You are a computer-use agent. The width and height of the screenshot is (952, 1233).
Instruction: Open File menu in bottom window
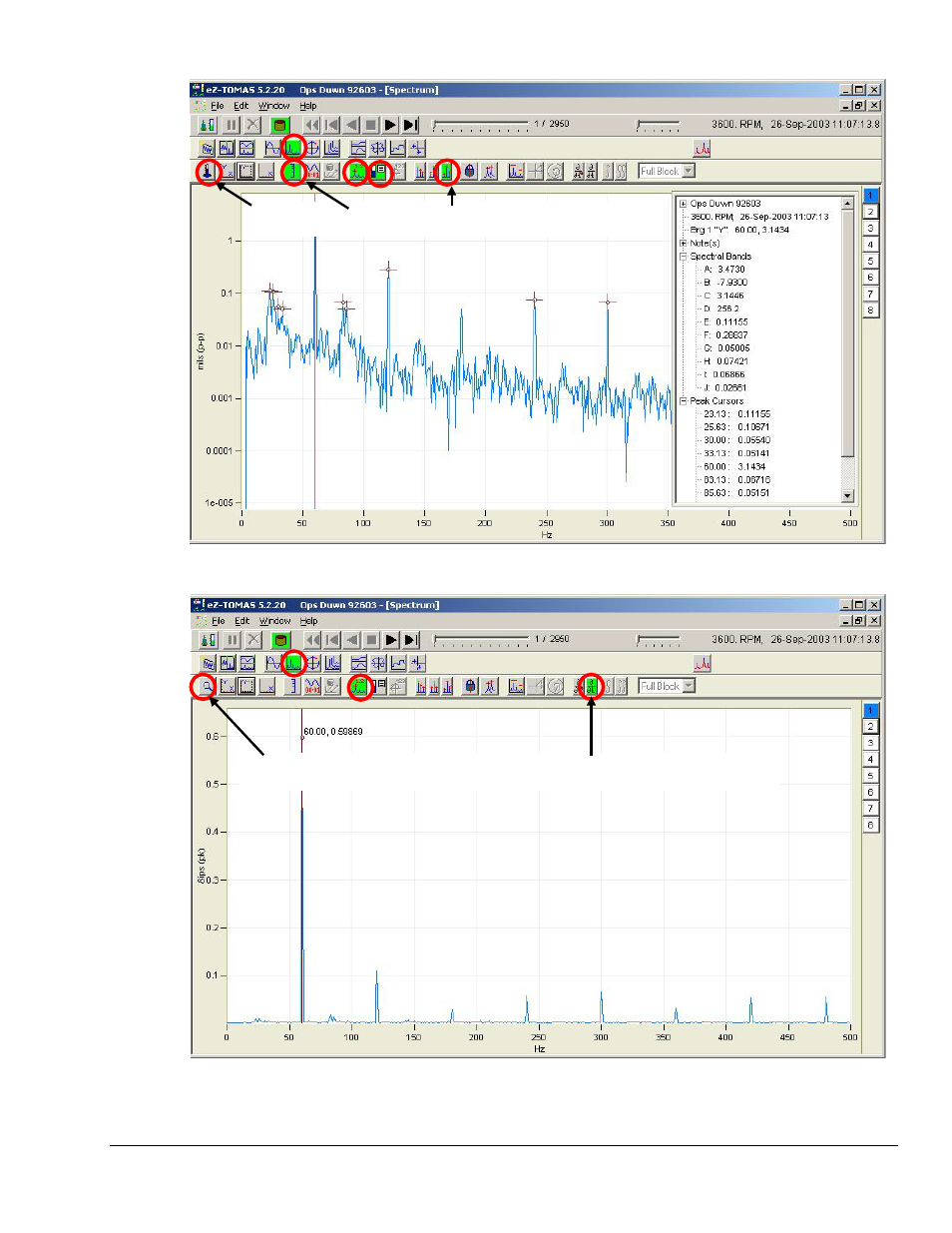click(218, 621)
